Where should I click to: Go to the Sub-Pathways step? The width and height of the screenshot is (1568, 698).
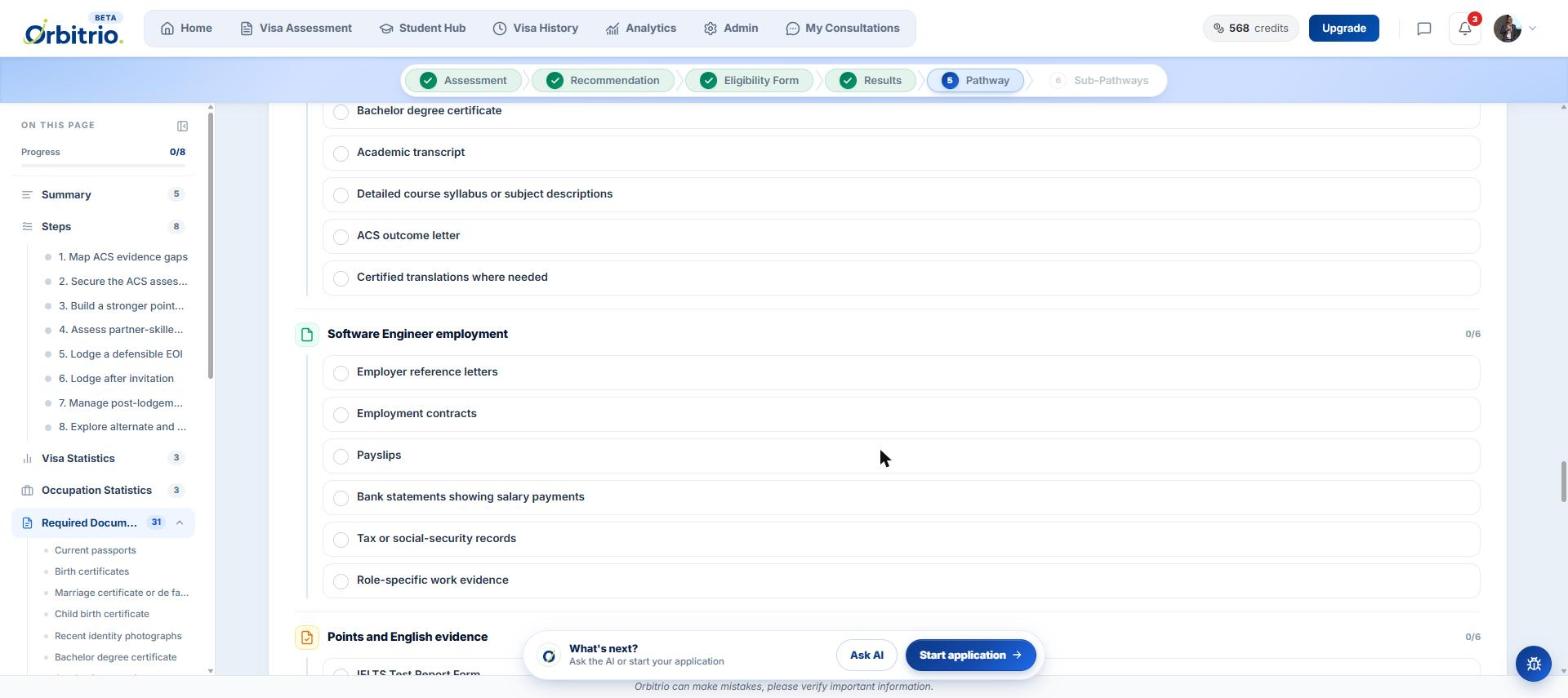pyautogui.click(x=1100, y=81)
